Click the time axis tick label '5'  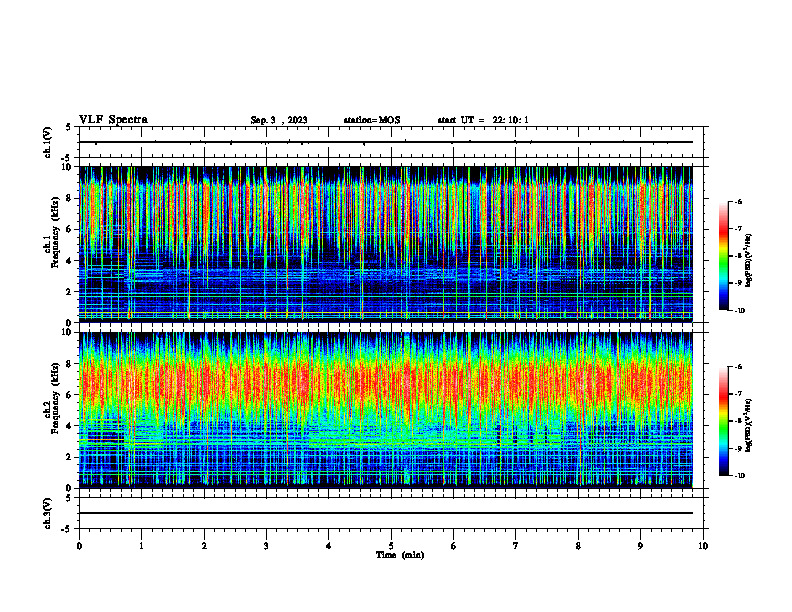391,546
